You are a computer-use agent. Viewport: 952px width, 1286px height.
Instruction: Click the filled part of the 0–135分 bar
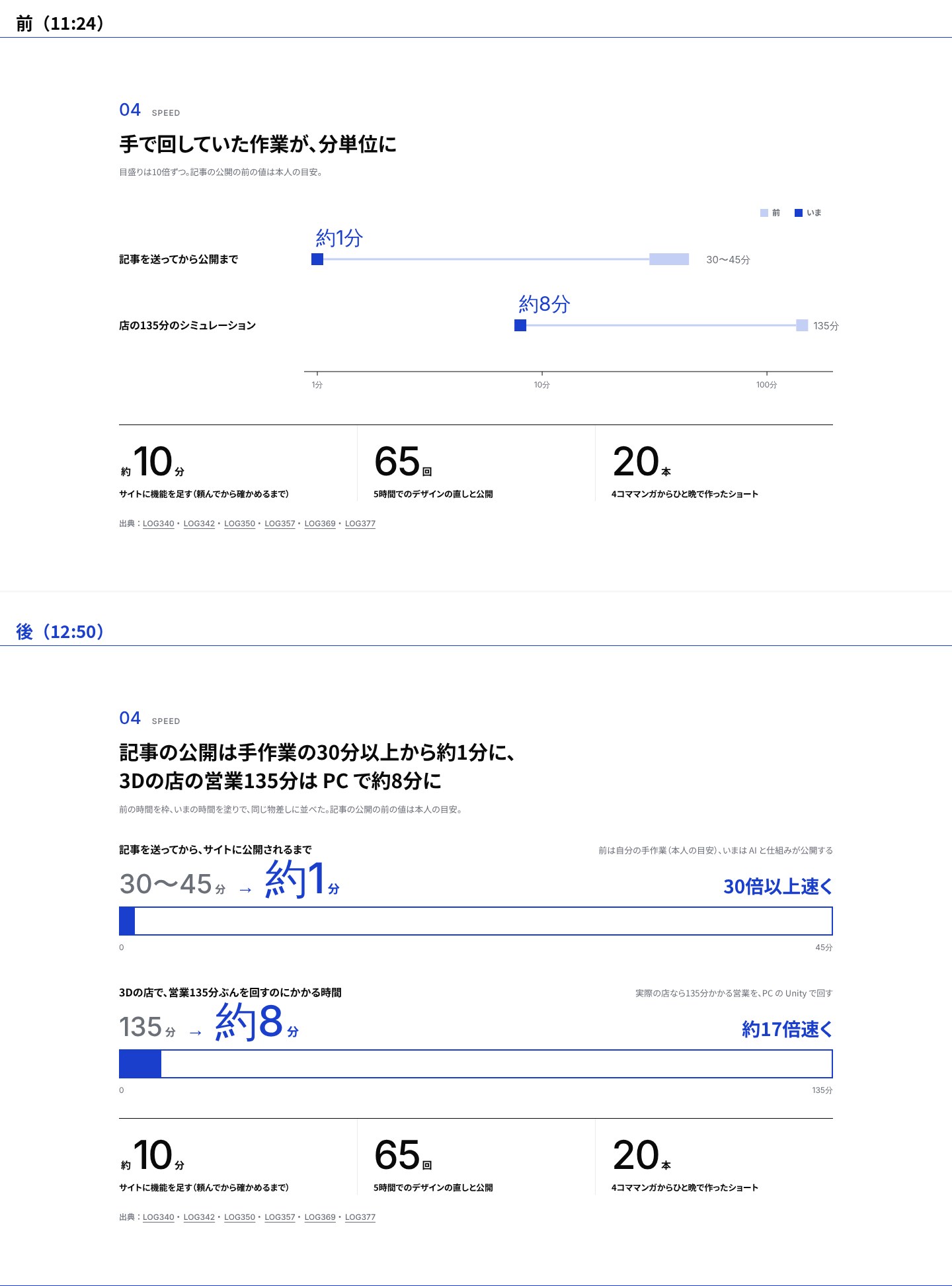(140, 1064)
